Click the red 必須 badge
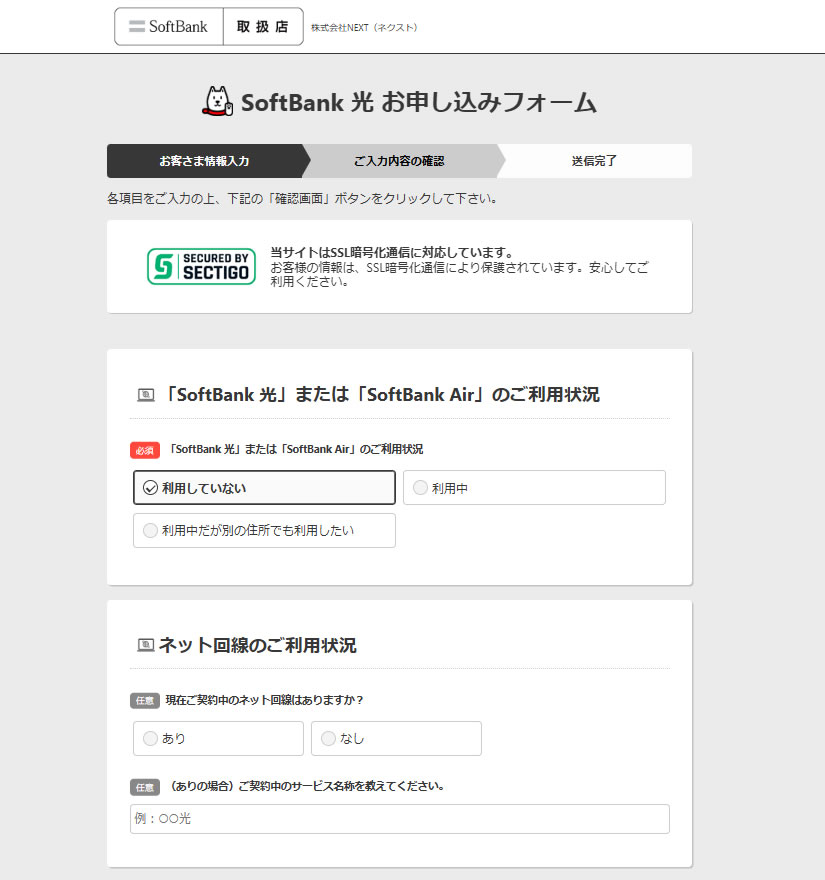Screen dimensions: 825x880 pos(145,450)
